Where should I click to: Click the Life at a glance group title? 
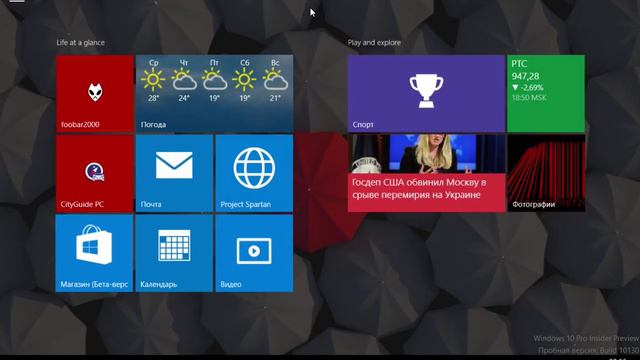click(80, 42)
